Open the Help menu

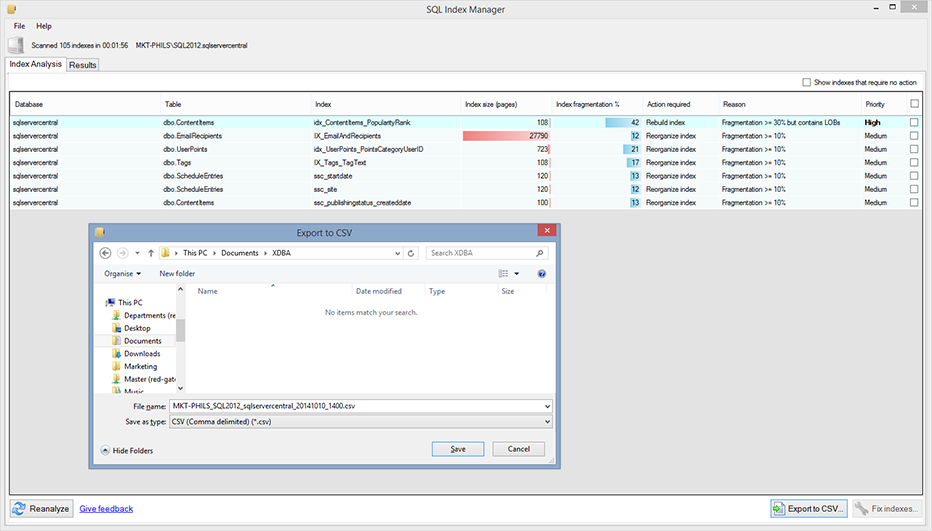pyautogui.click(x=44, y=26)
